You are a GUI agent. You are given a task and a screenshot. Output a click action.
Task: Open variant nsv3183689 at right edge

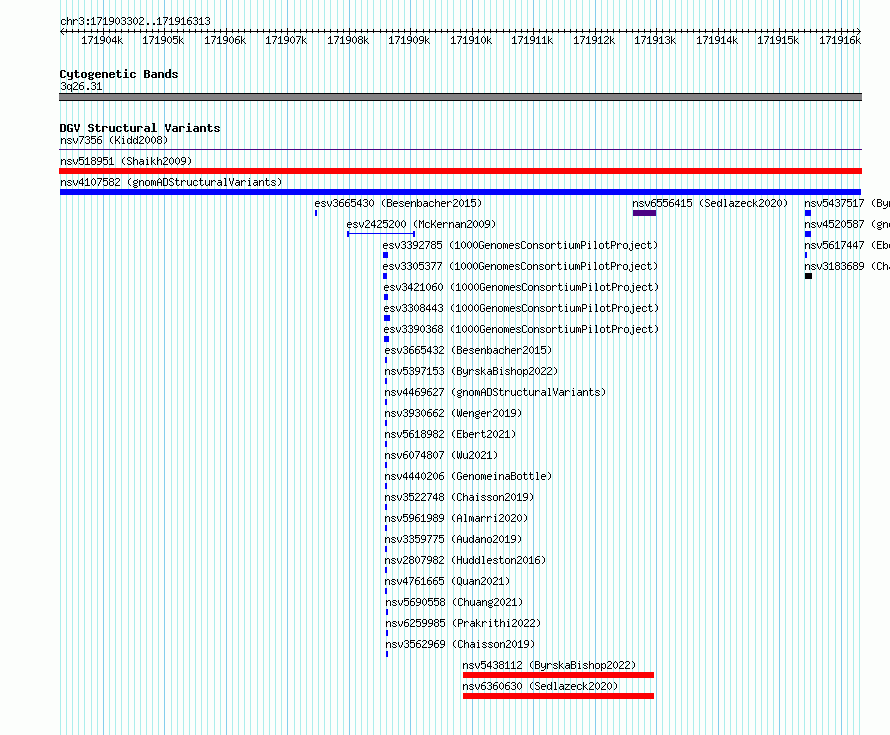847,266
